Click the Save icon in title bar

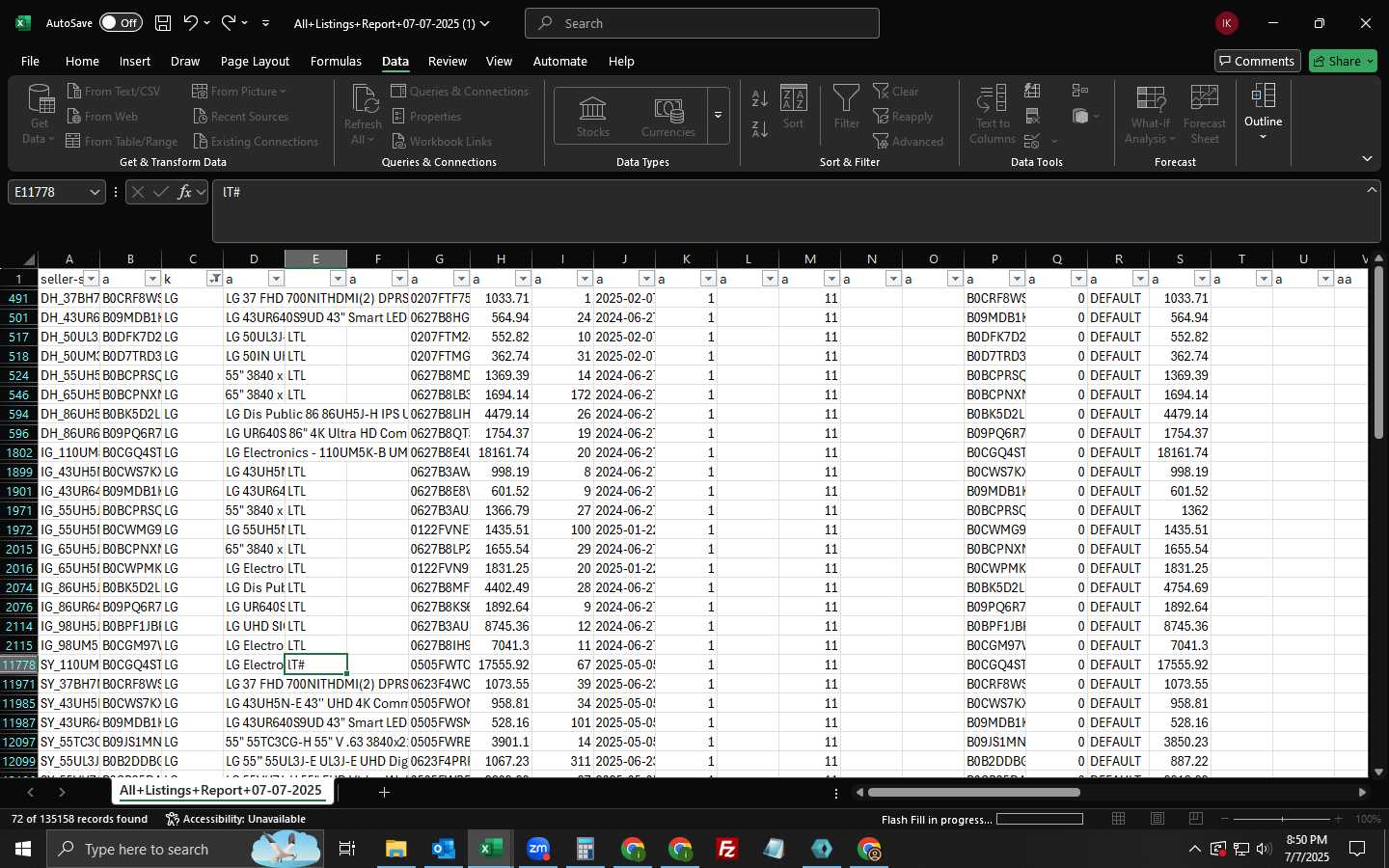tap(163, 23)
